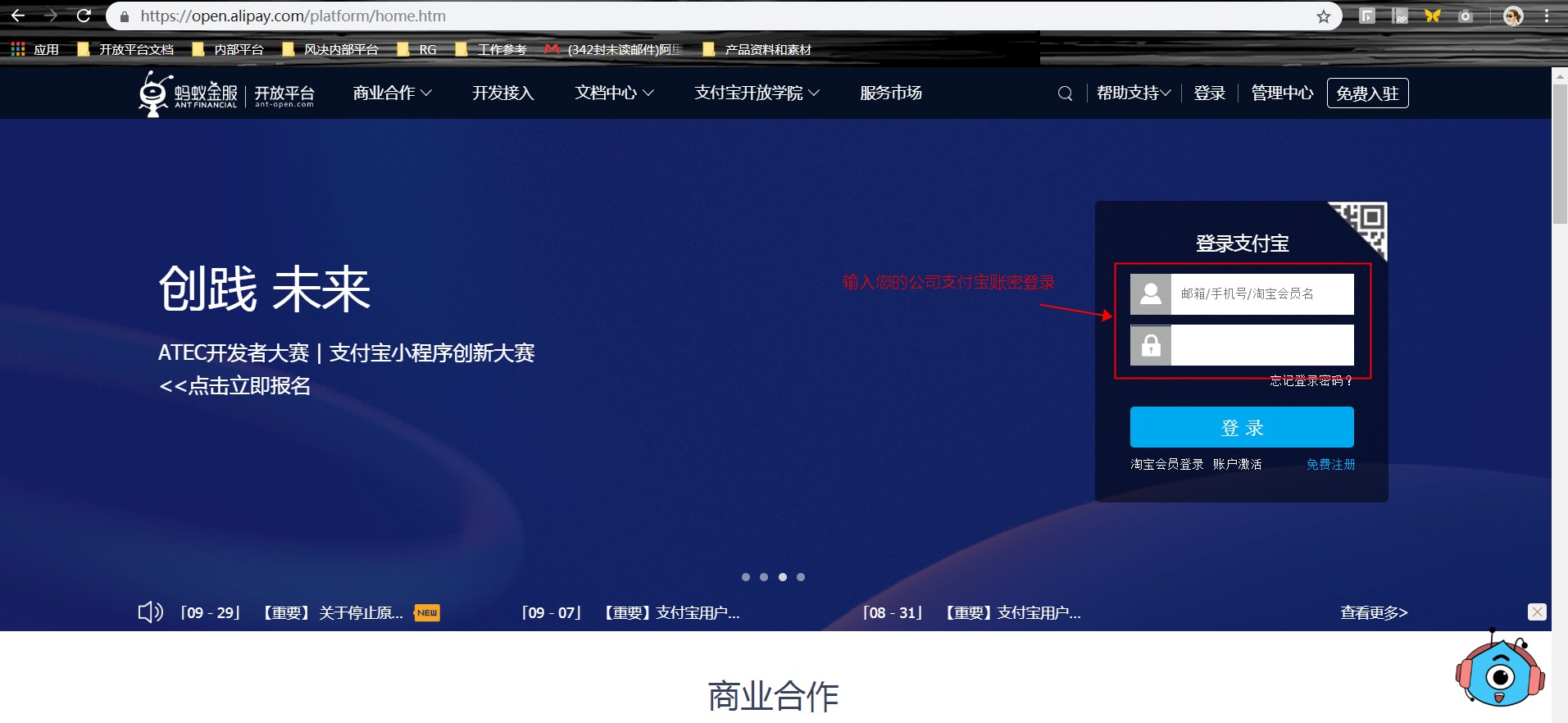Focus the password field beside the lock
Screen dimensions: 1568x723
coord(1262,345)
